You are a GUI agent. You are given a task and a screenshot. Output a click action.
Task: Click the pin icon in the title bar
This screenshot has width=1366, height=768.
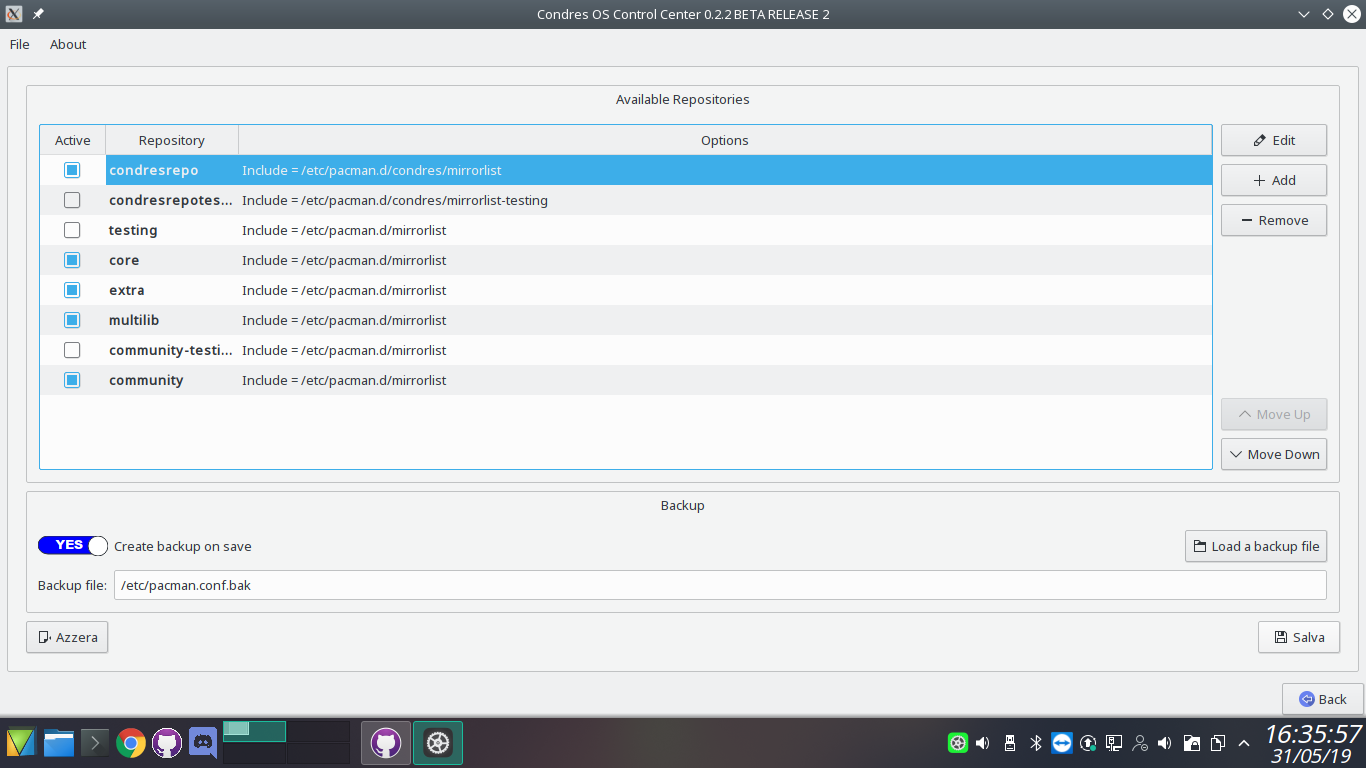point(38,14)
